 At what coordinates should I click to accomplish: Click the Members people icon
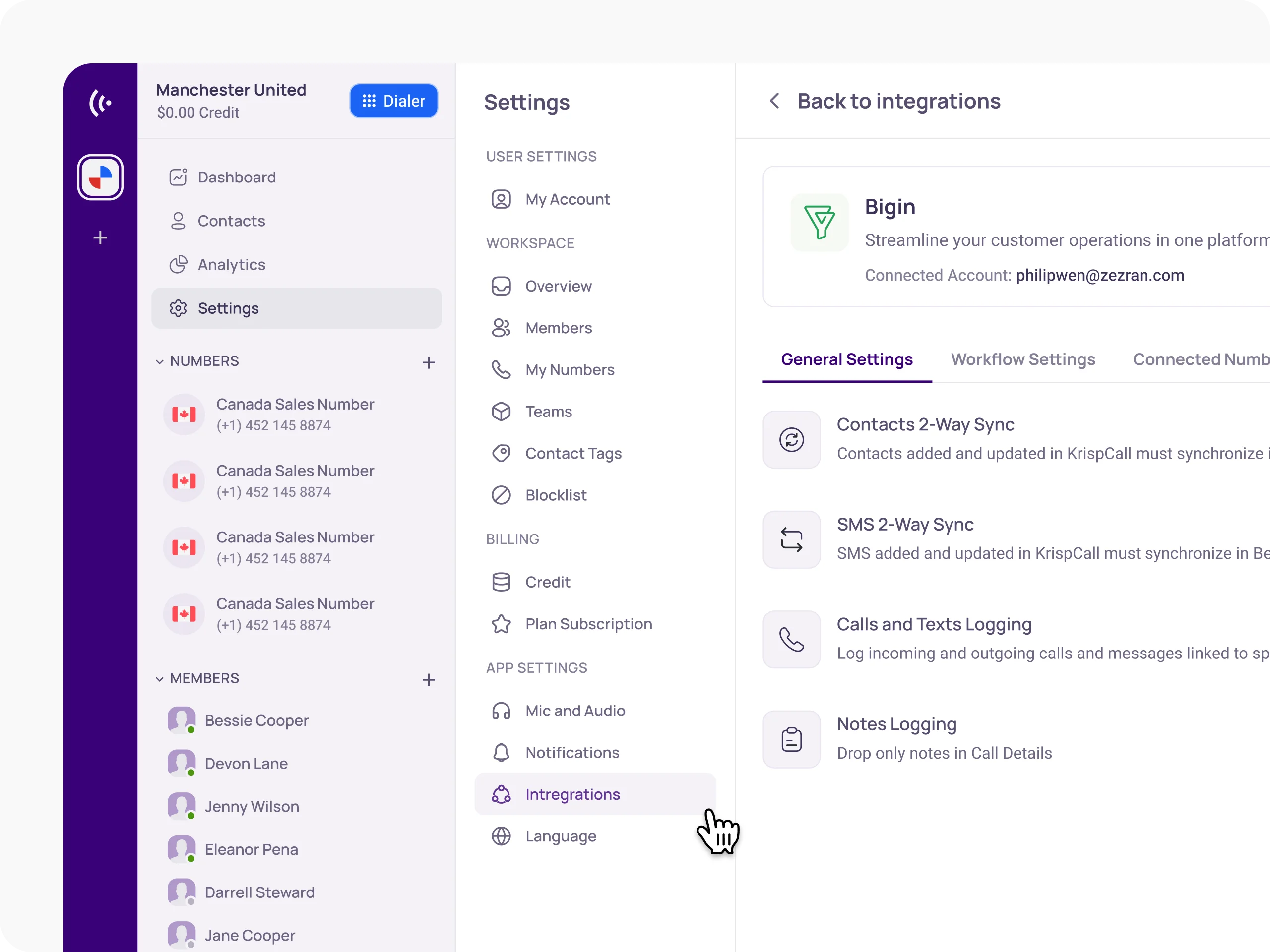pyautogui.click(x=501, y=328)
